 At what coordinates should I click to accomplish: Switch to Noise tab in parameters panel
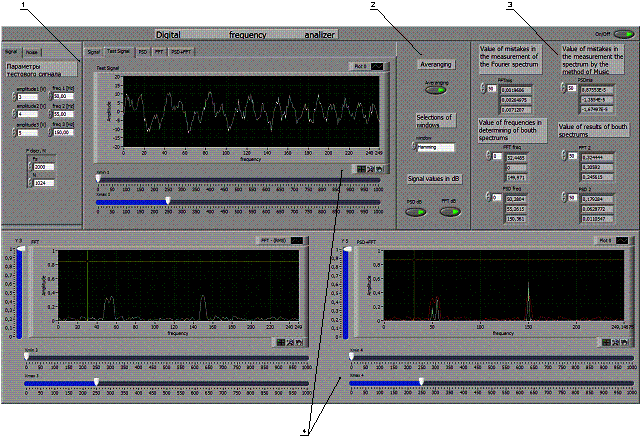(31, 52)
